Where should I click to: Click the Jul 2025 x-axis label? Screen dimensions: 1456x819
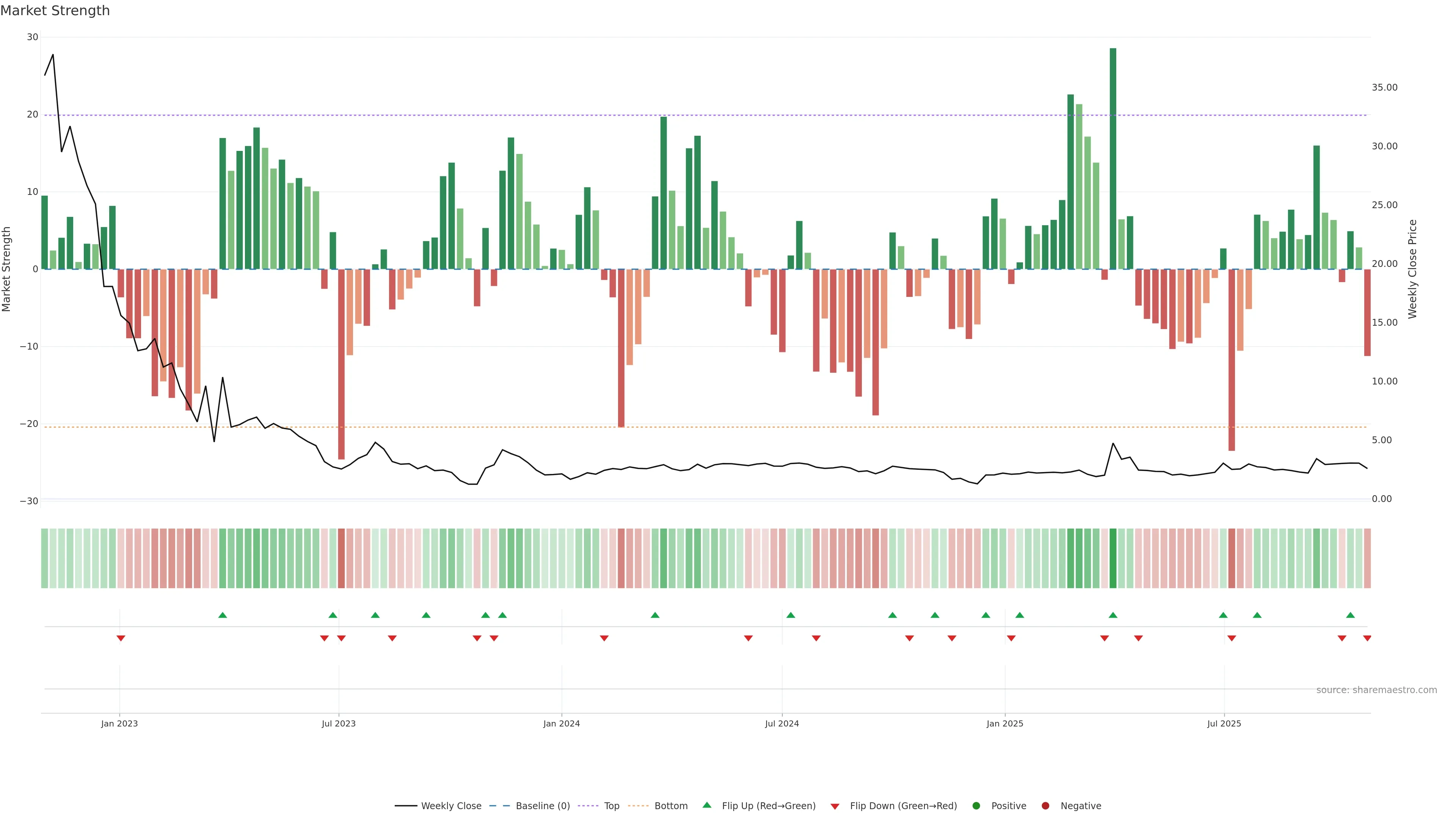point(1224,723)
